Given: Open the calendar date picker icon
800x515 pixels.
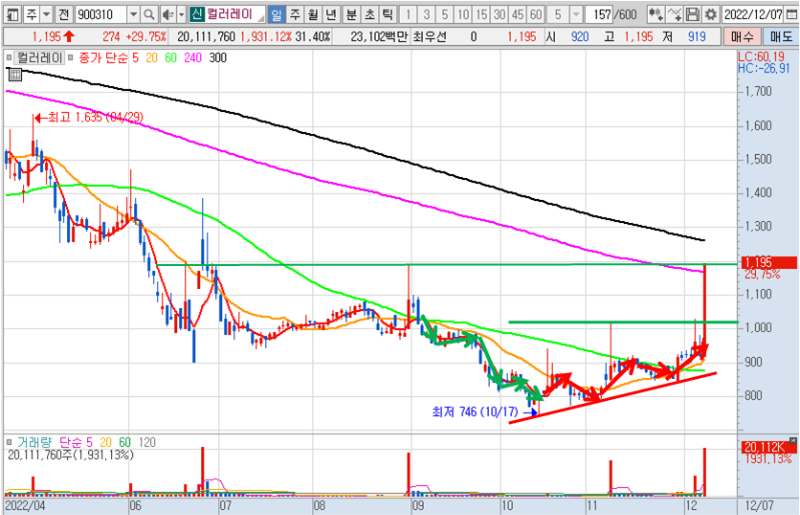Looking at the screenshot, I should point(790,15).
